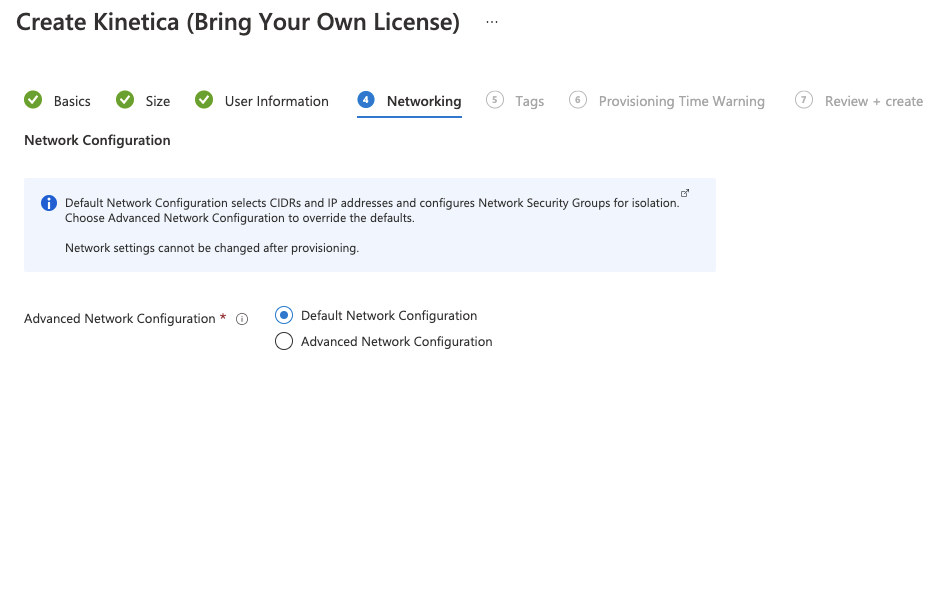Click the step 7 circle icon
This screenshot has height=597, width=943.
804,100
